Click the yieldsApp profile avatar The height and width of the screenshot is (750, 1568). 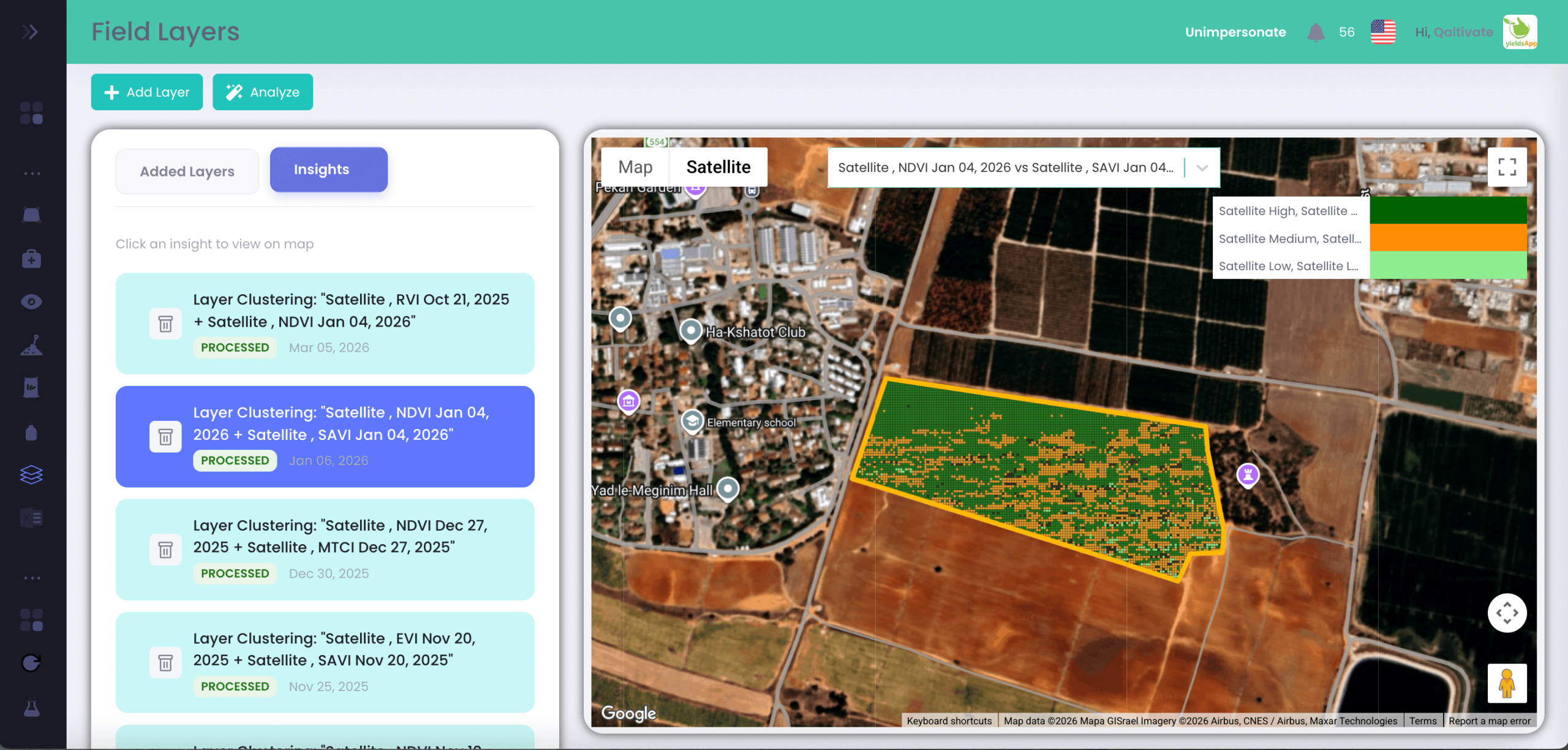pyautogui.click(x=1520, y=32)
